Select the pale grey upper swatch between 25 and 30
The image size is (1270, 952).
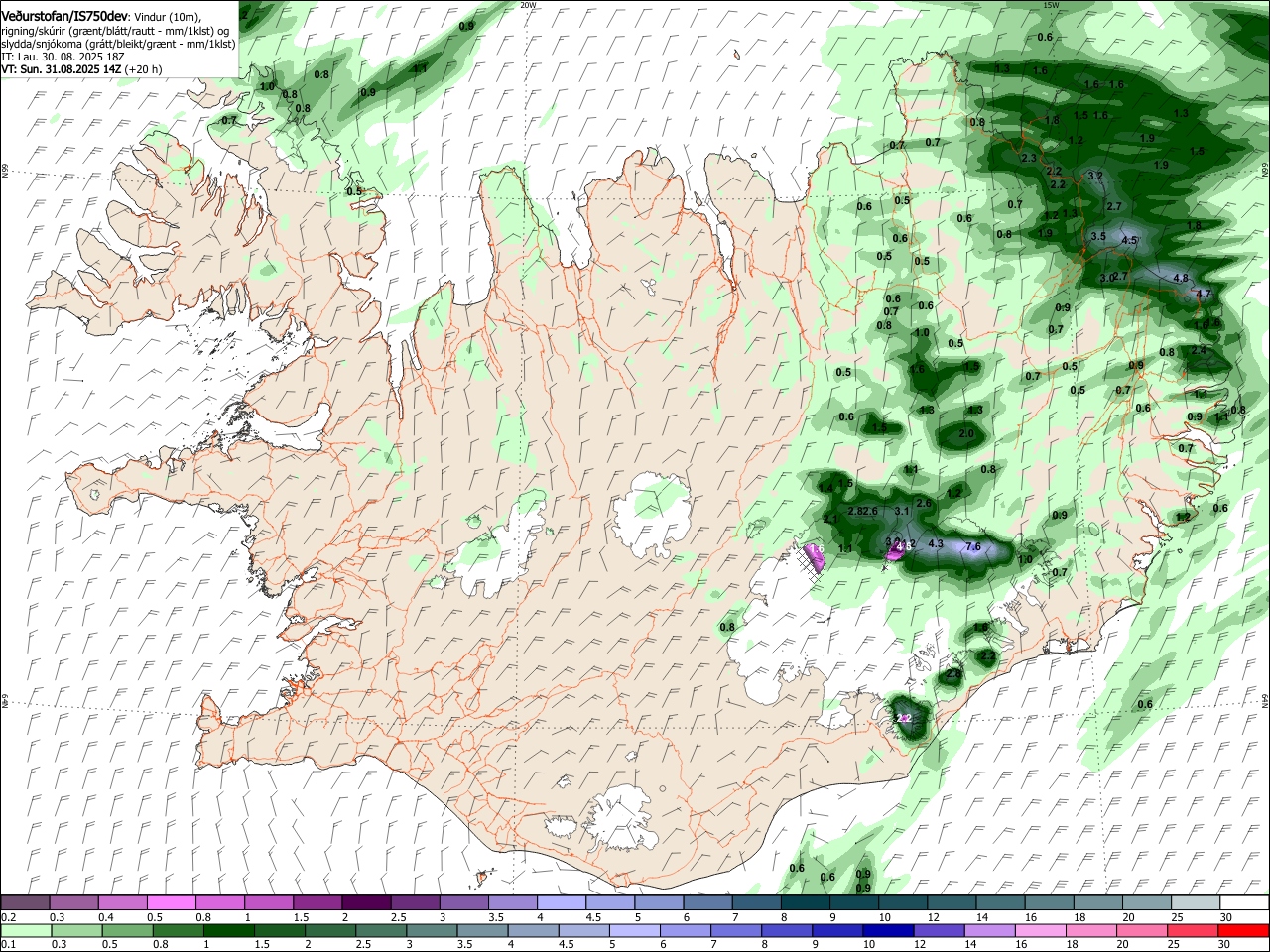tap(1194, 903)
